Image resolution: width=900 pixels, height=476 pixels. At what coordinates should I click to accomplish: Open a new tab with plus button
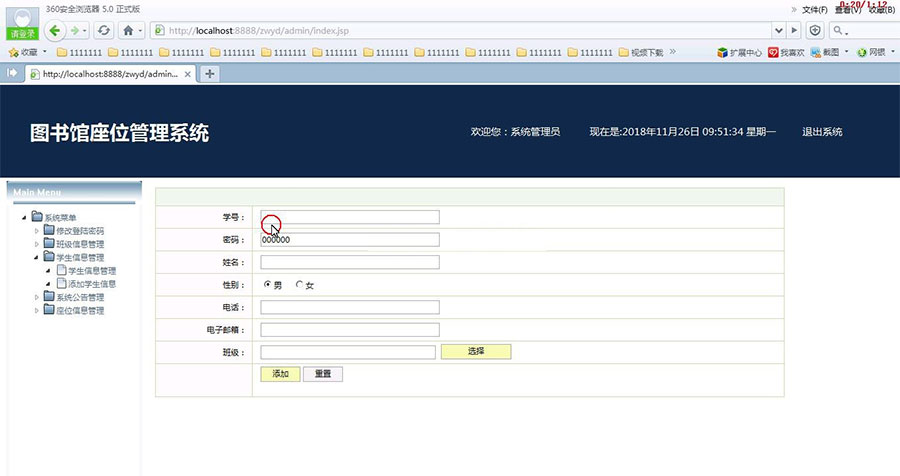pyautogui.click(x=210, y=73)
